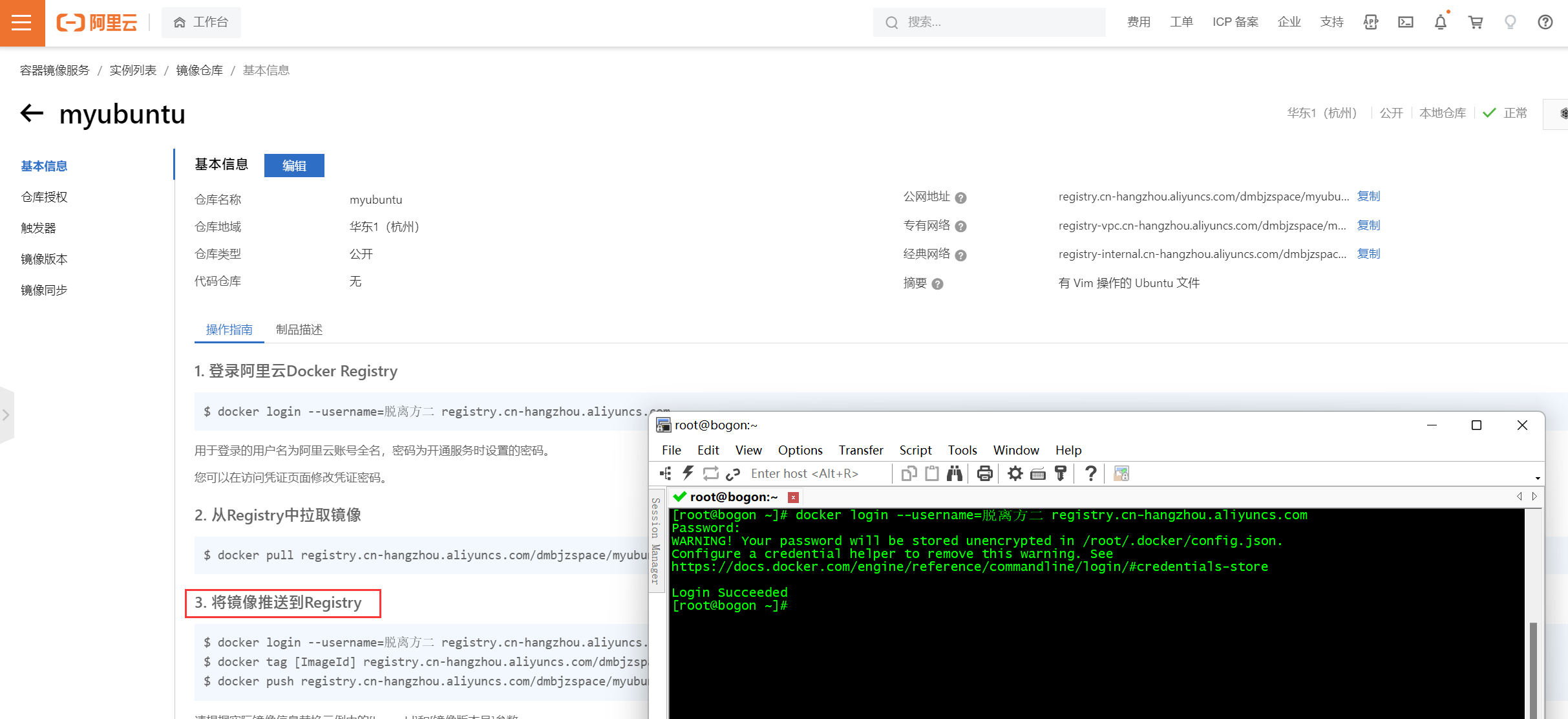Select 触发器 in the sidebar
Image resolution: width=1568 pixels, height=719 pixels.
38,228
